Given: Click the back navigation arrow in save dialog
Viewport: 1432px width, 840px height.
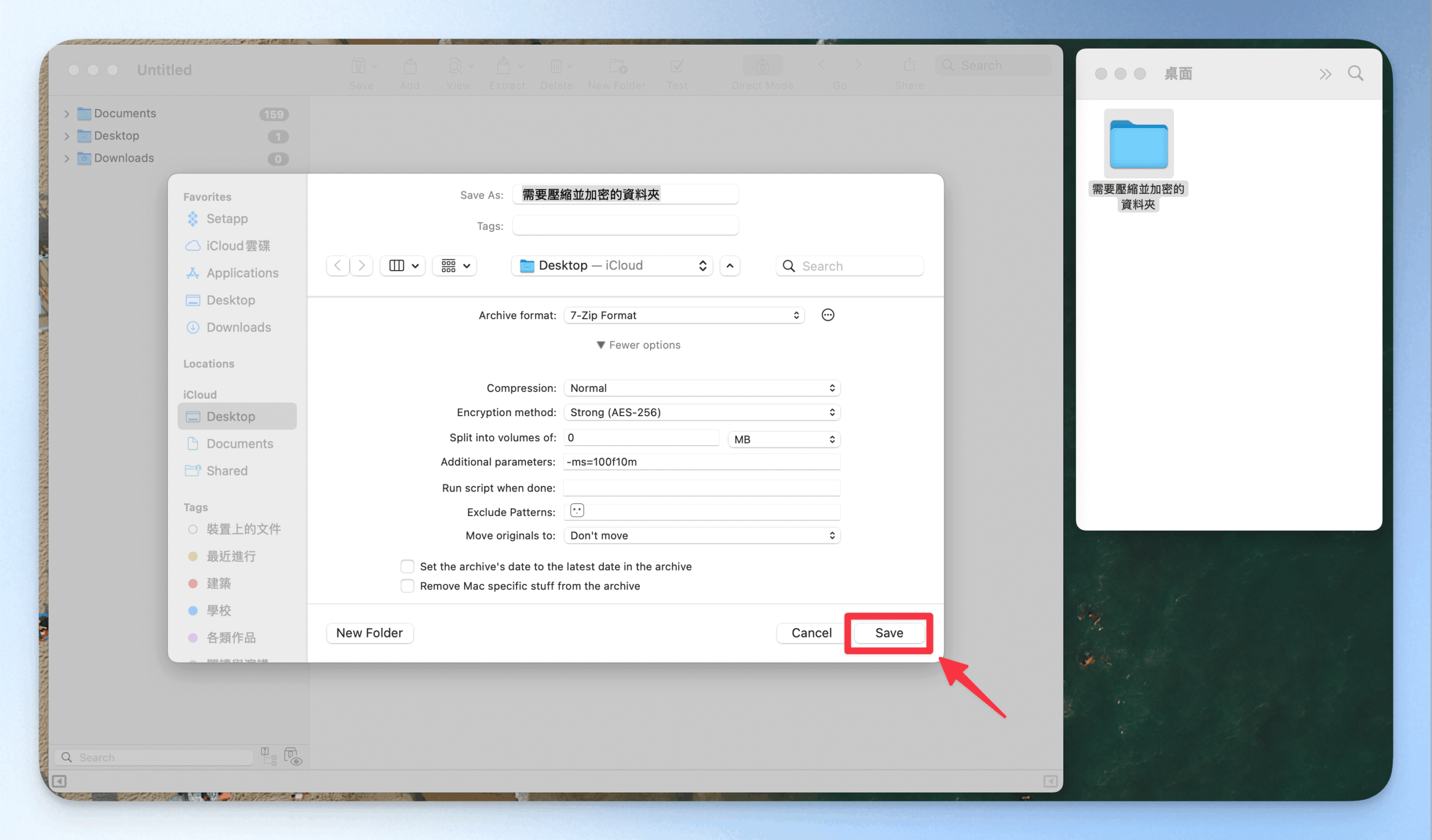Looking at the screenshot, I should coord(337,266).
